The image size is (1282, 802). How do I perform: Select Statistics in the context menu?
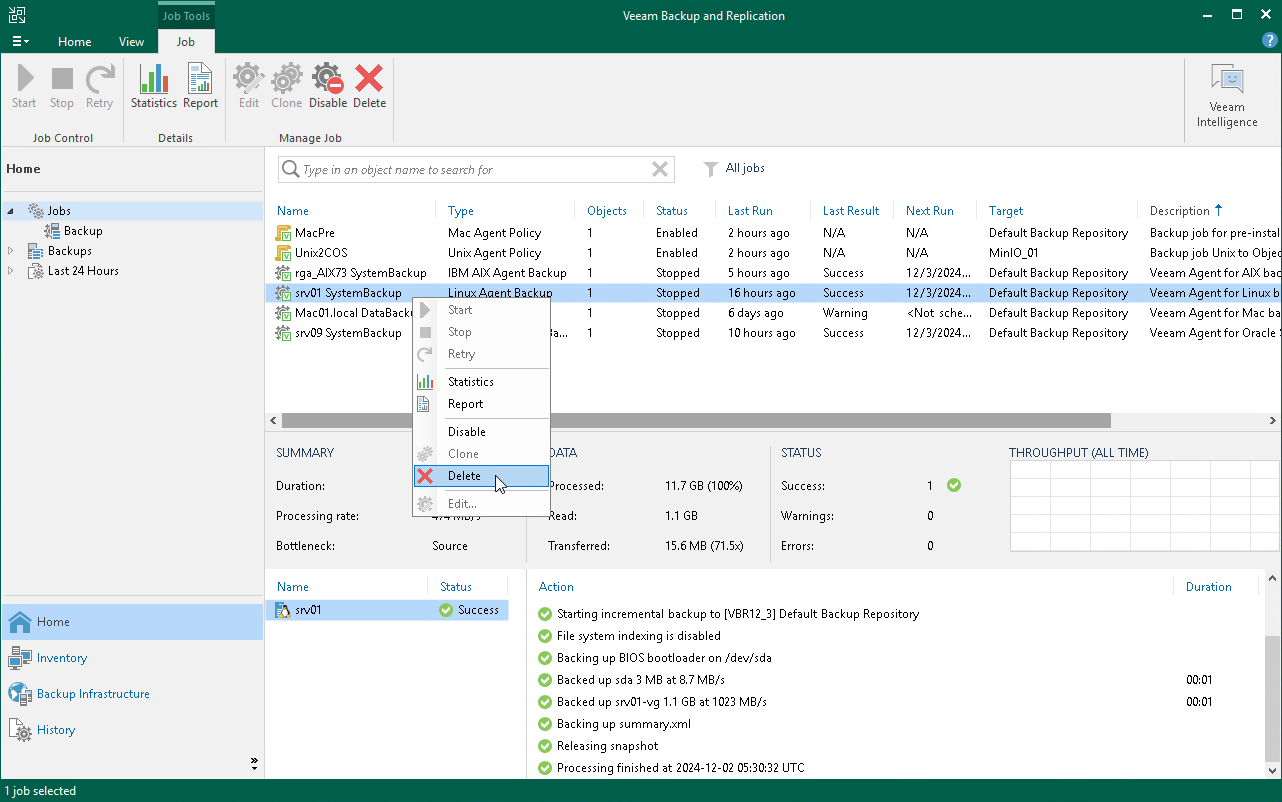point(470,382)
